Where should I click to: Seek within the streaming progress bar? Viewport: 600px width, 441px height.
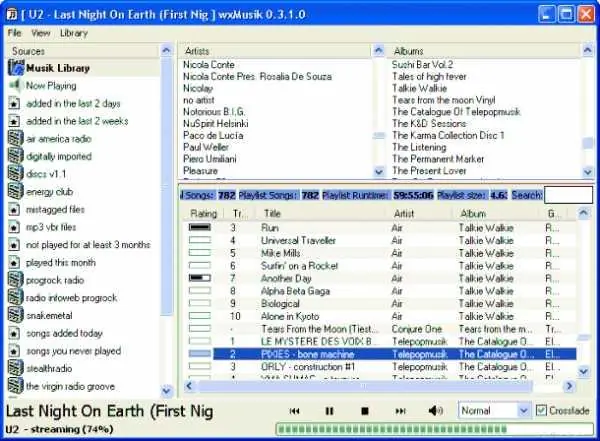[x=434, y=429]
